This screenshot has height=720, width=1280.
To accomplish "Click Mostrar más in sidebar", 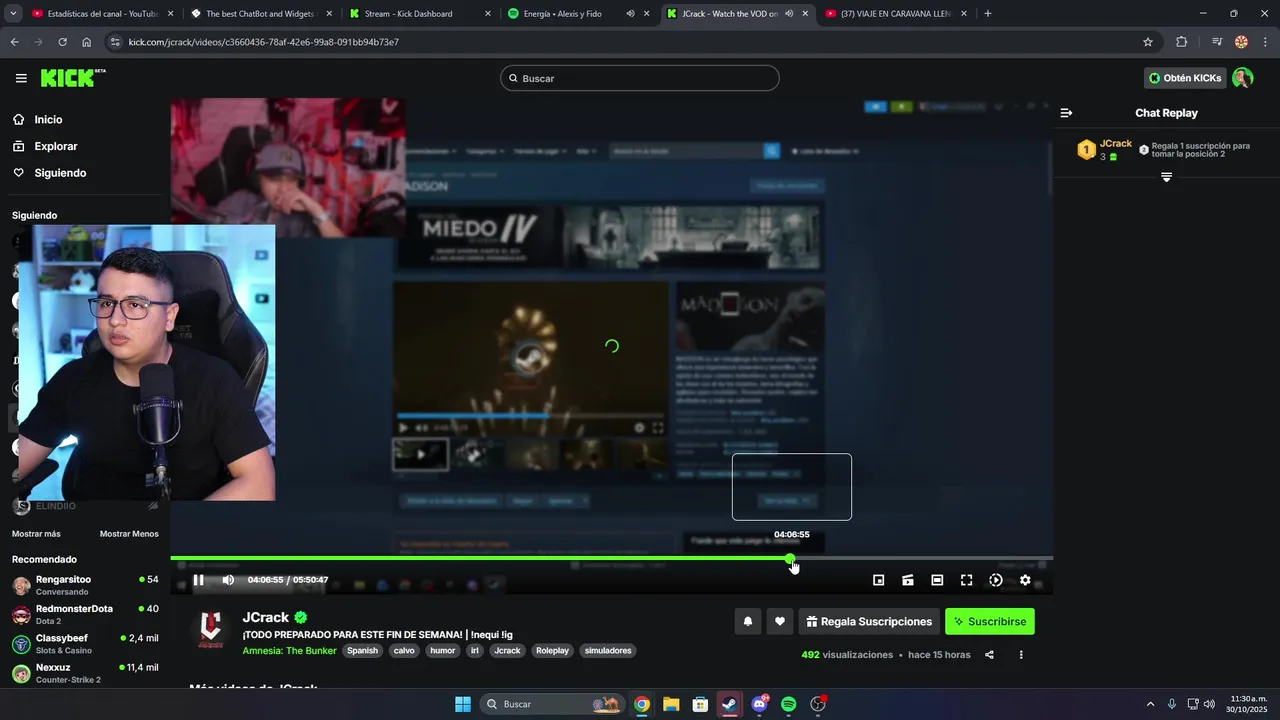I will (36, 534).
